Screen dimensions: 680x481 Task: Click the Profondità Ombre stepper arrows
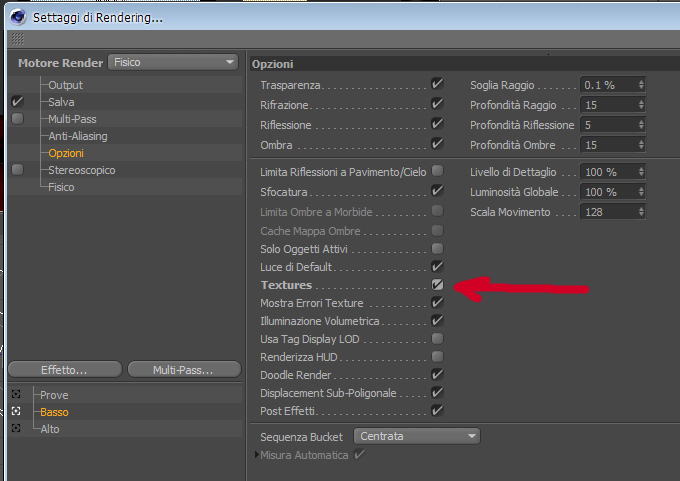coord(641,144)
